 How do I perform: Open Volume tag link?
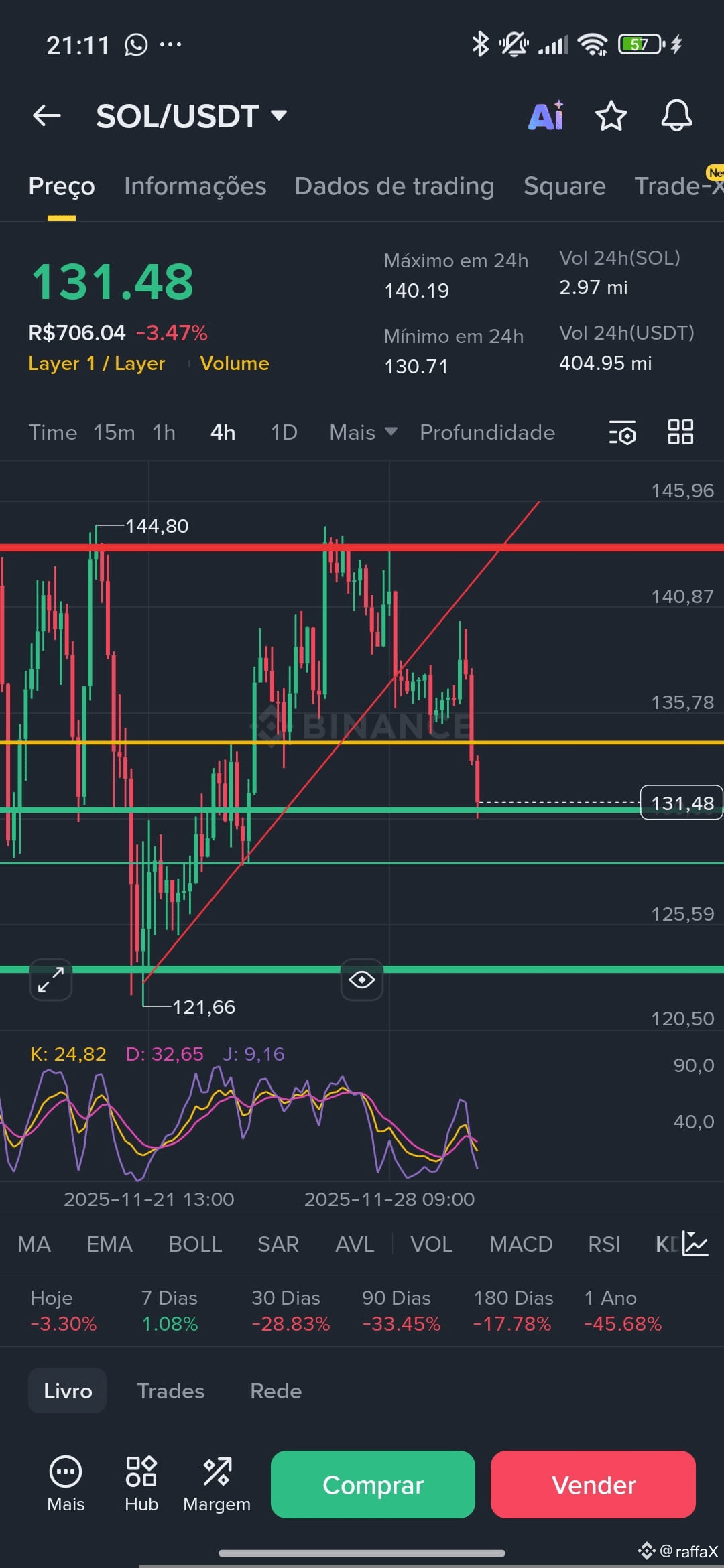coord(235,363)
